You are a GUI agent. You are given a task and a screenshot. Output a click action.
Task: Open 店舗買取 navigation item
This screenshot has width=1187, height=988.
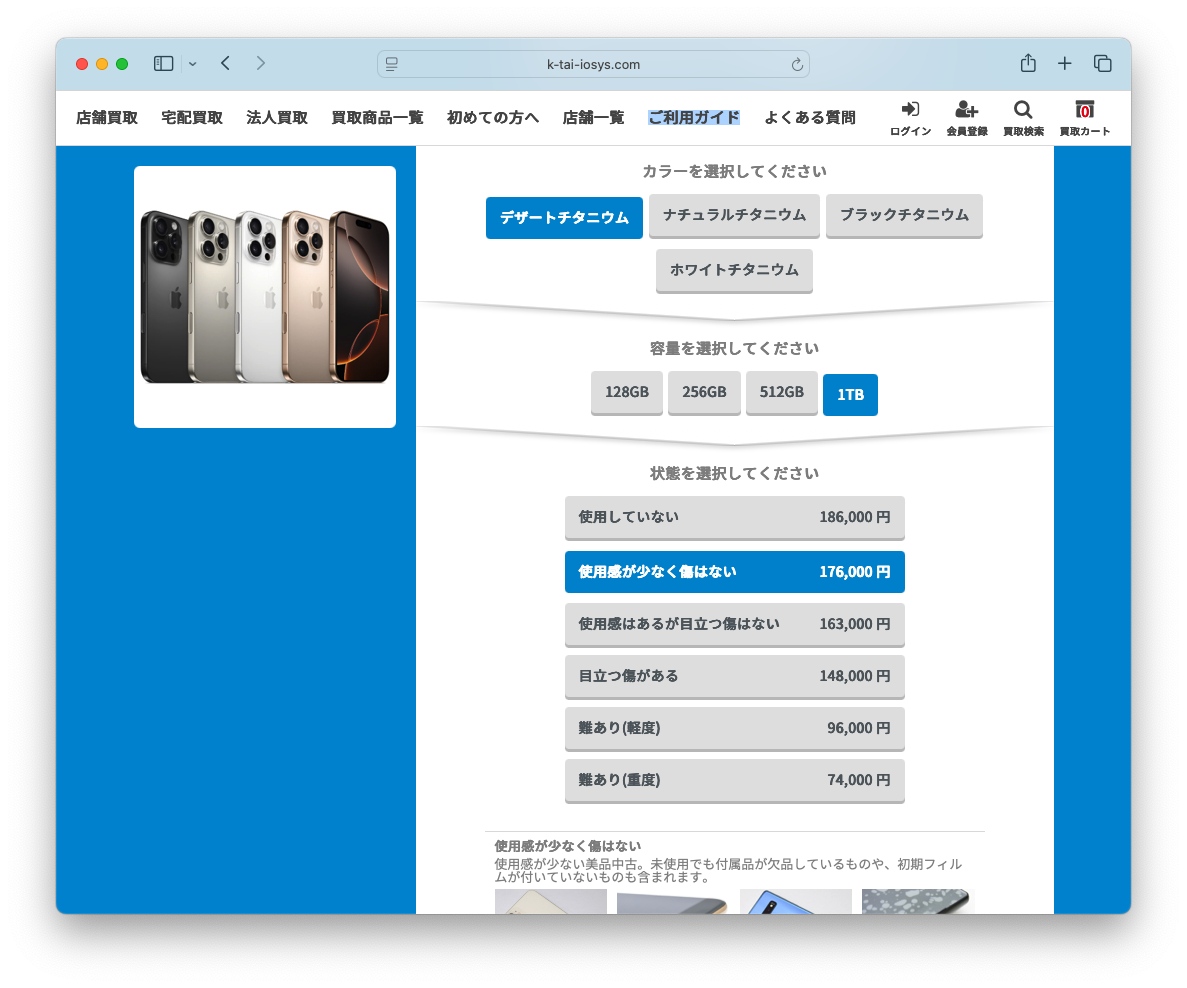(x=107, y=118)
